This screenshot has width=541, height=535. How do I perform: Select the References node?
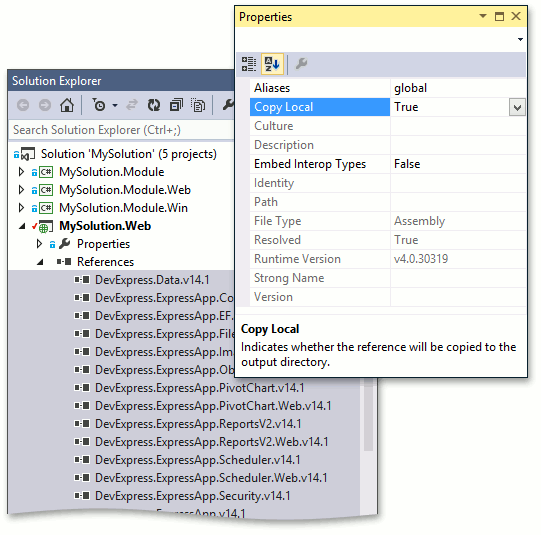[x=106, y=262]
